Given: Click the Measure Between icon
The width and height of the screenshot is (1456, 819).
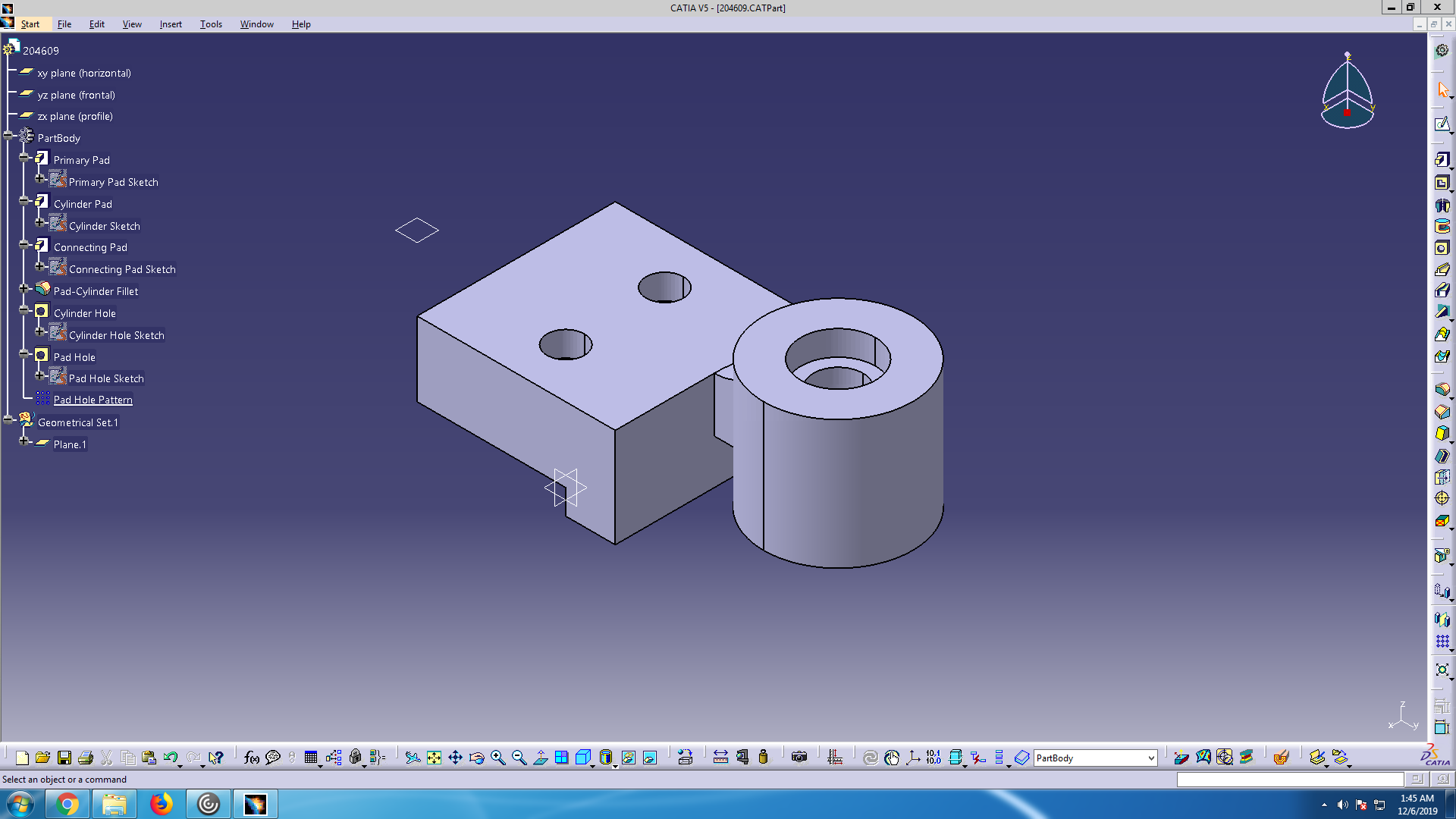Looking at the screenshot, I should [720, 758].
